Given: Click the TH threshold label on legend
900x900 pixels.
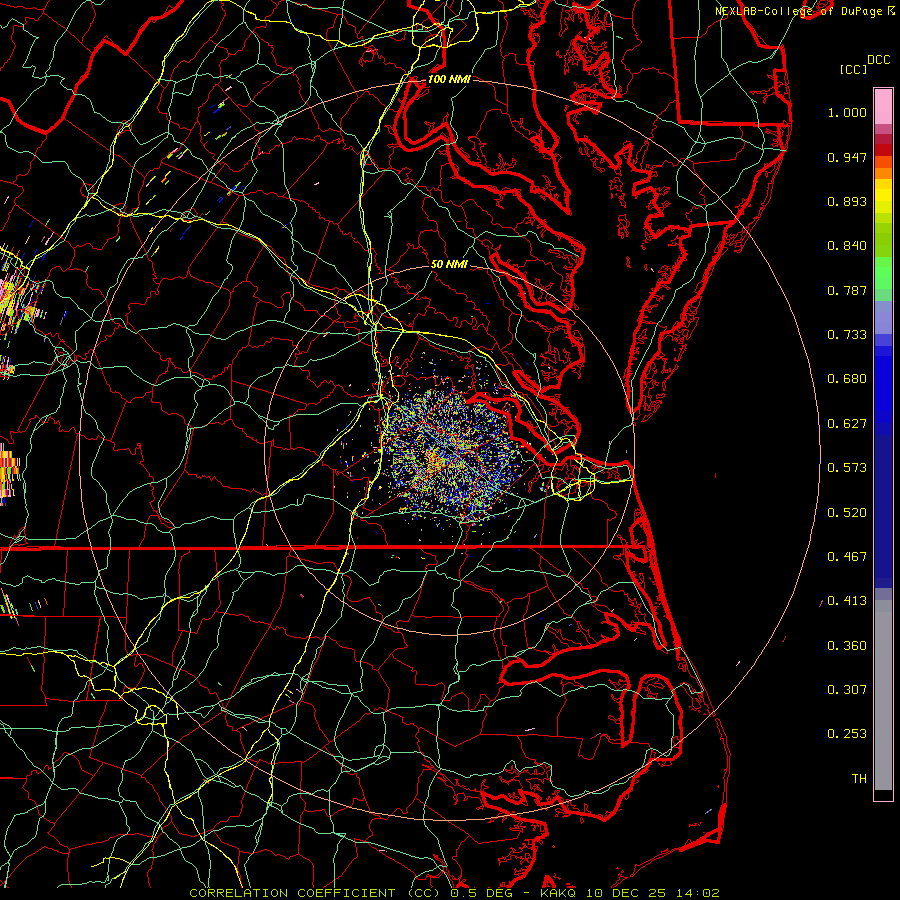Looking at the screenshot, I should point(859,779).
